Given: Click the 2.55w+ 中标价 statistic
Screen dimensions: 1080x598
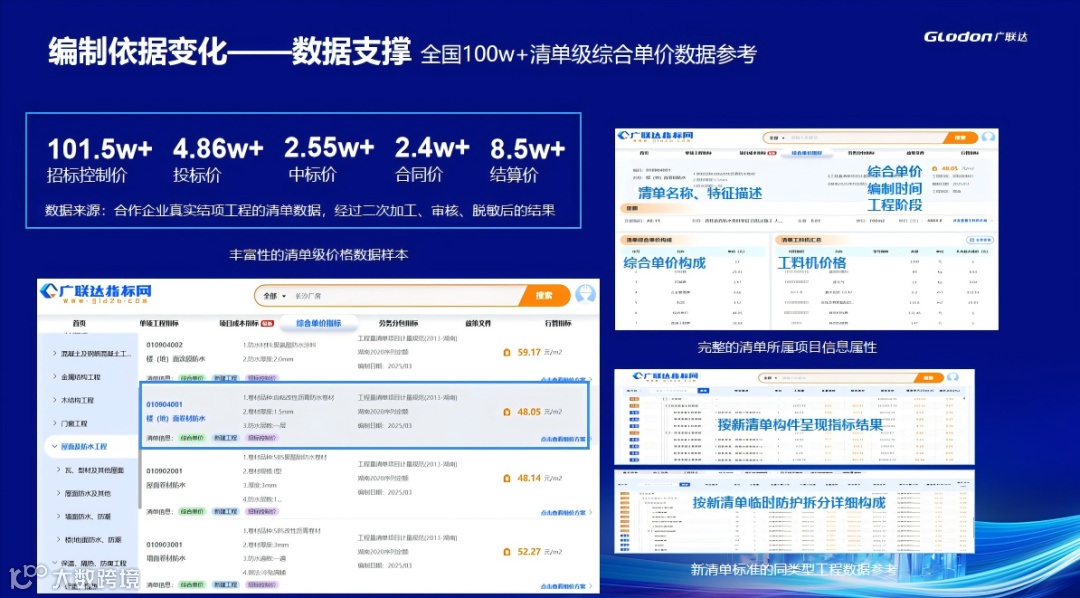Looking at the screenshot, I should tap(329, 161).
